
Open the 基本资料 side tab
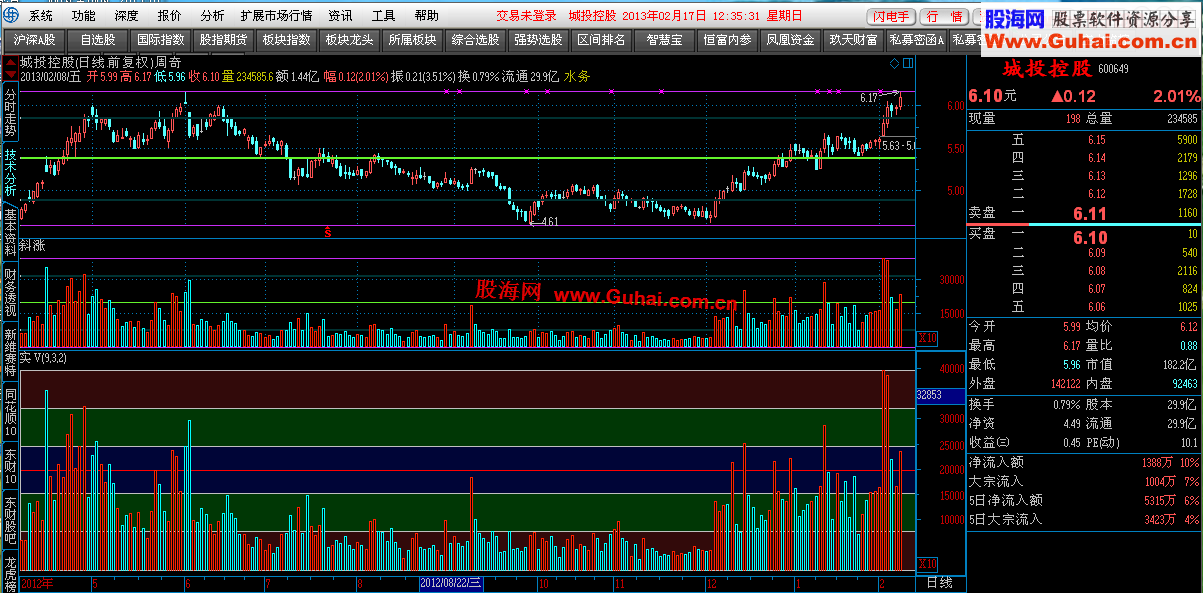(10, 231)
